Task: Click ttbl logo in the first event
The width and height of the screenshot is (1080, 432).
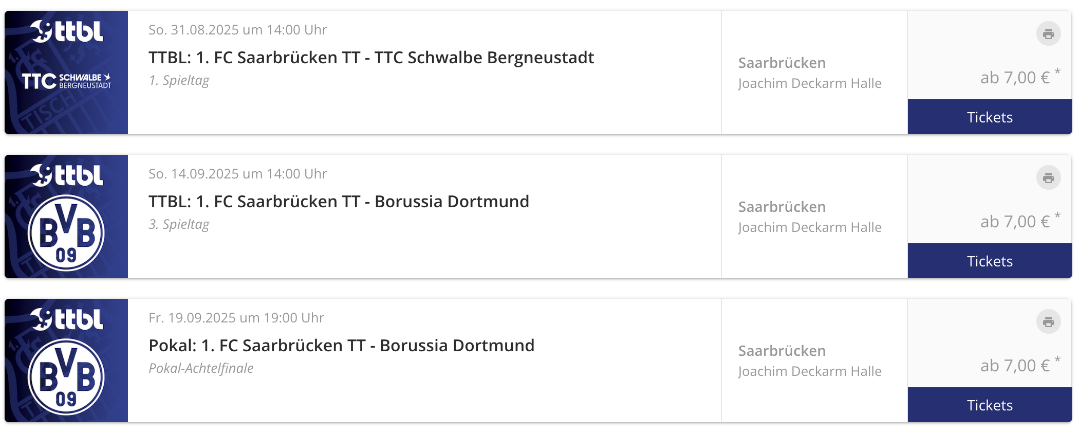Action: [x=66, y=31]
